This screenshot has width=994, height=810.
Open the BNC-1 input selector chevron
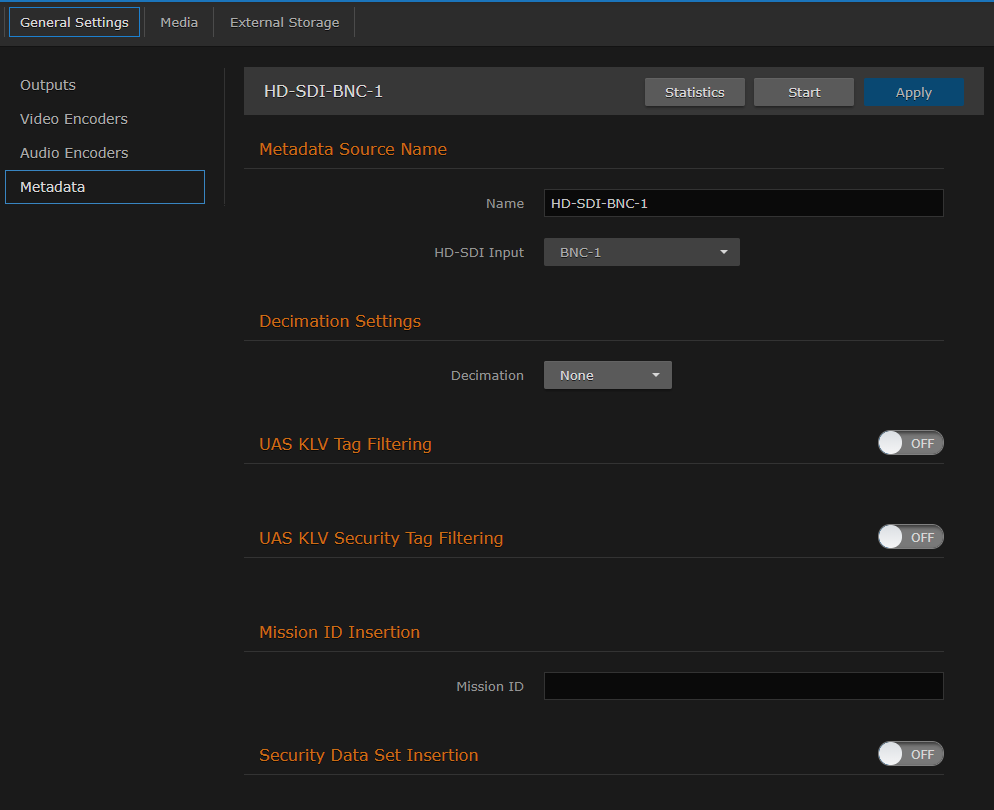(x=723, y=252)
